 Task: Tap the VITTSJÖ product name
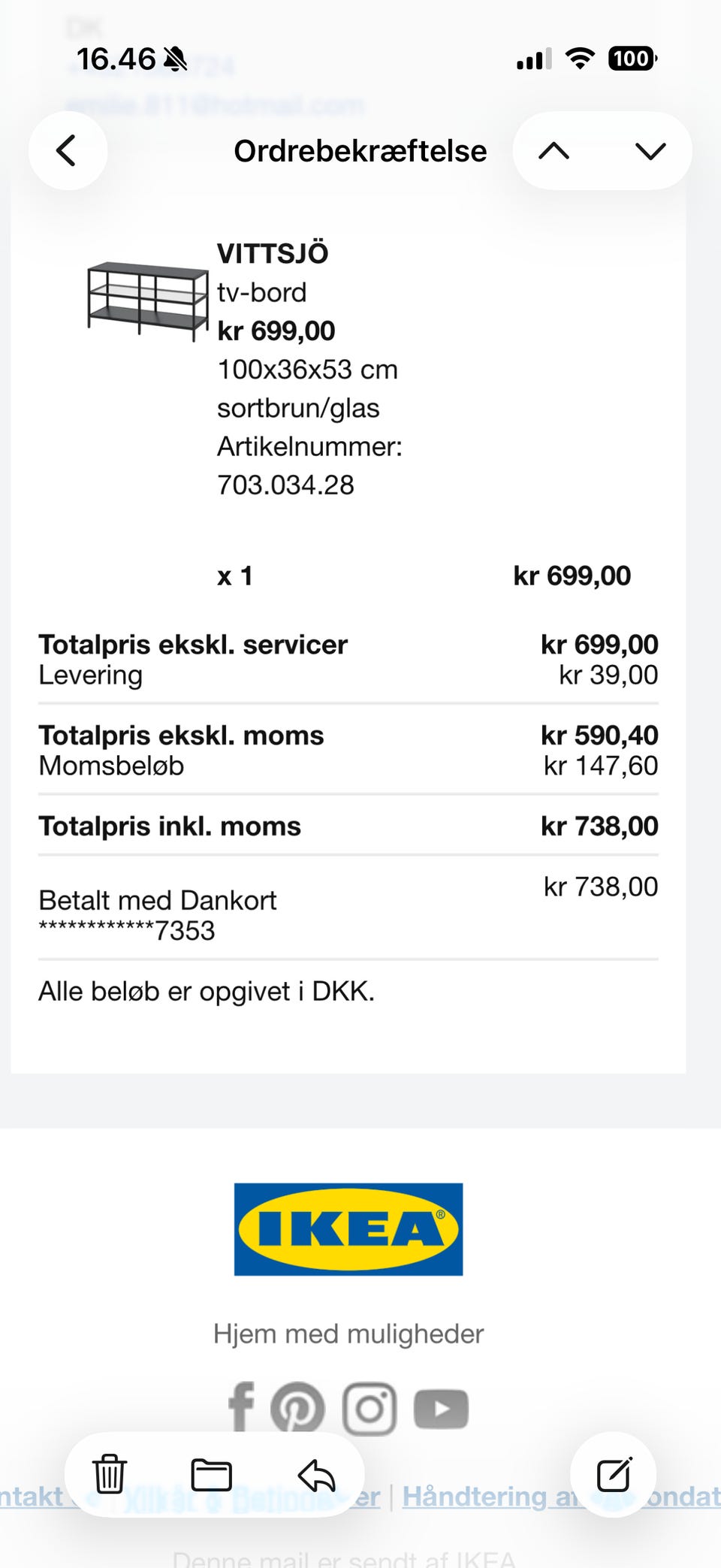pos(273,253)
